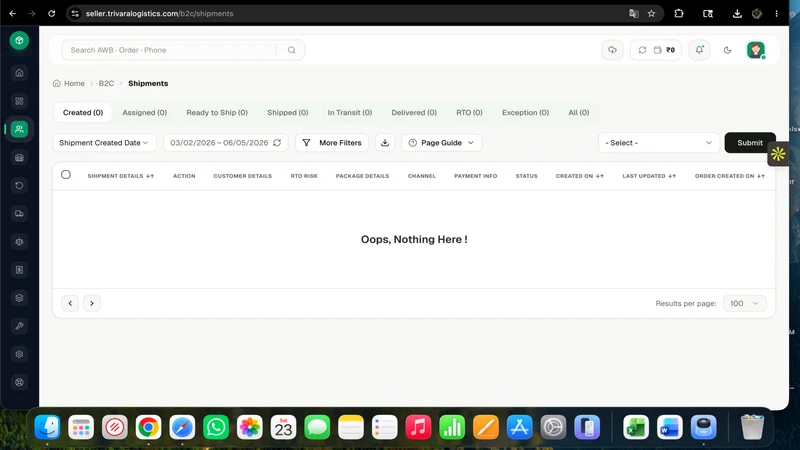
Task: Open the support lifebuoy icon in sidebar
Action: click(19, 382)
